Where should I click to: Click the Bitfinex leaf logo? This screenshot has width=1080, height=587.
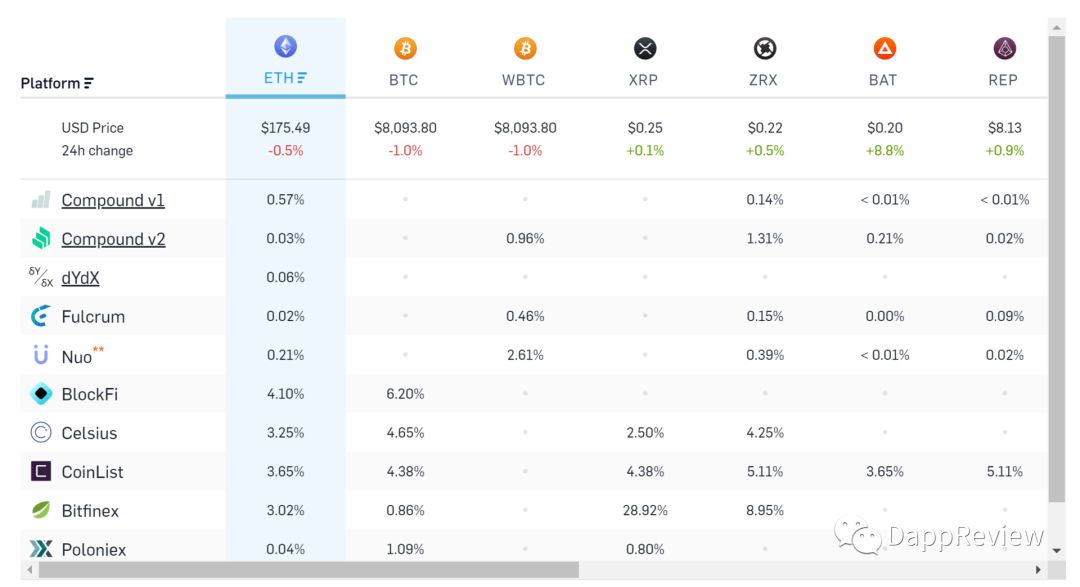coord(41,510)
